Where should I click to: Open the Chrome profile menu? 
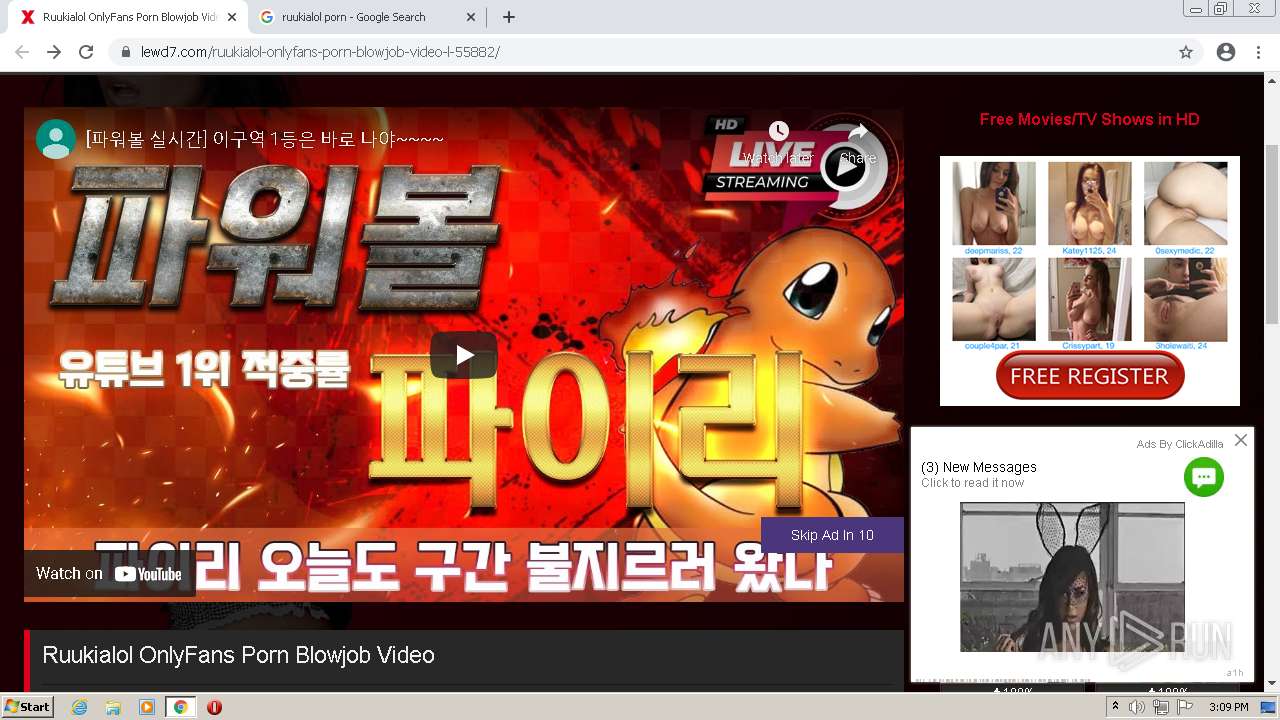click(x=1226, y=52)
